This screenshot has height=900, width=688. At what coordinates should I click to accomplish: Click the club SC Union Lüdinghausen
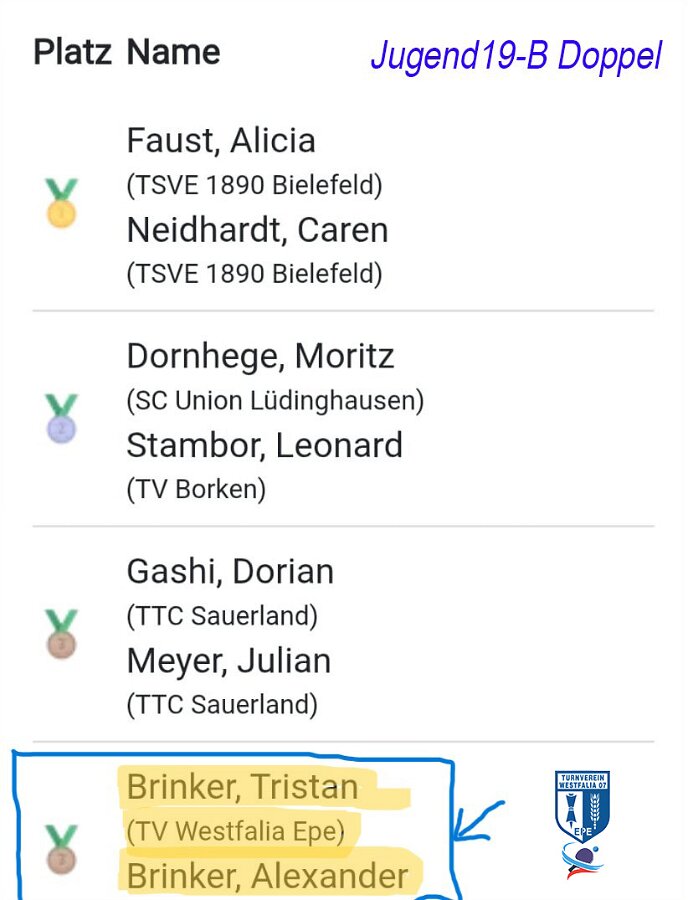click(275, 401)
